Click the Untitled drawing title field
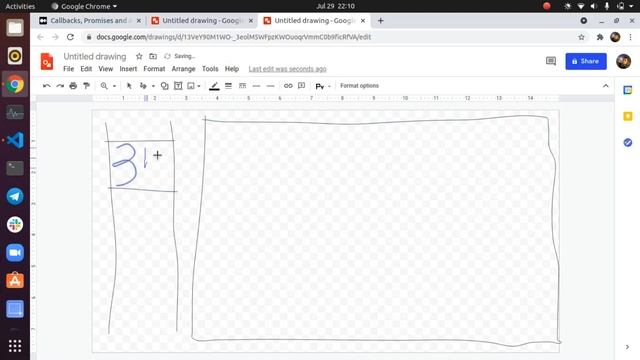640x360 pixels. pyautogui.click(x=95, y=56)
